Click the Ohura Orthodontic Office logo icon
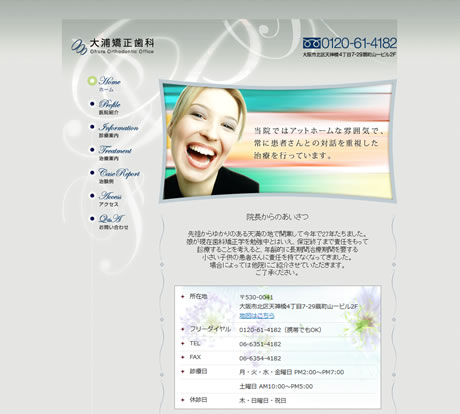Viewport: 460px width, 414px height. (x=79, y=46)
